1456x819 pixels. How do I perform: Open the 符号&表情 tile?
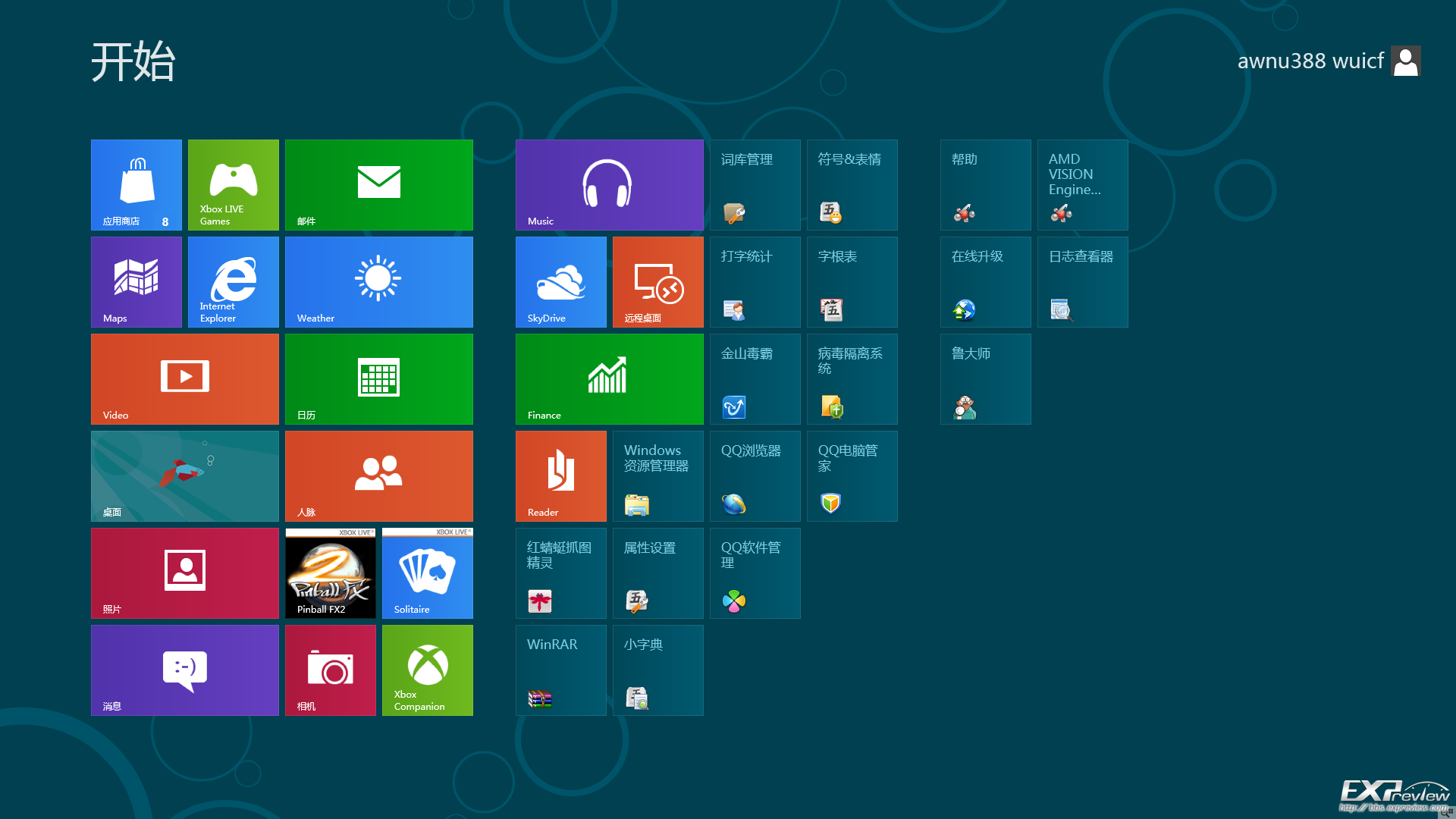(852, 185)
